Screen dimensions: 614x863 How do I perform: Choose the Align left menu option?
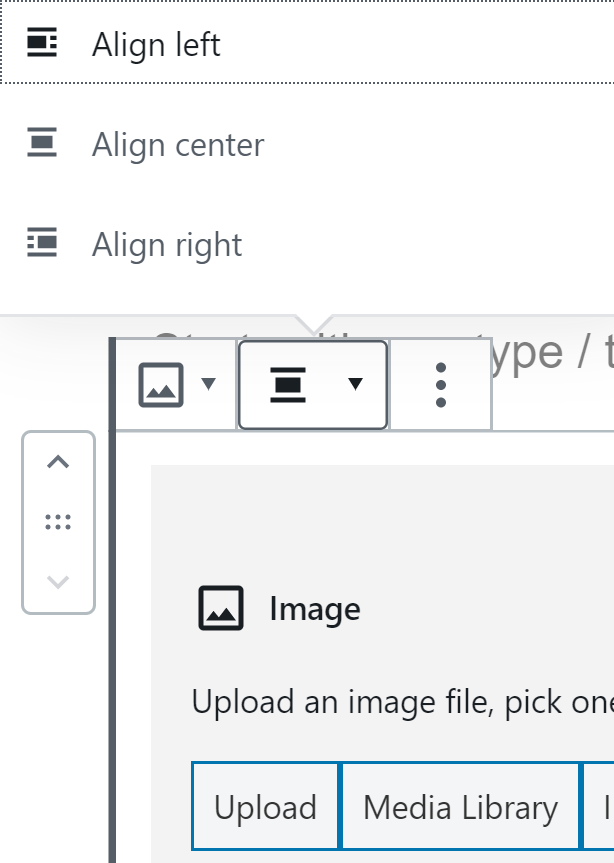tap(307, 43)
